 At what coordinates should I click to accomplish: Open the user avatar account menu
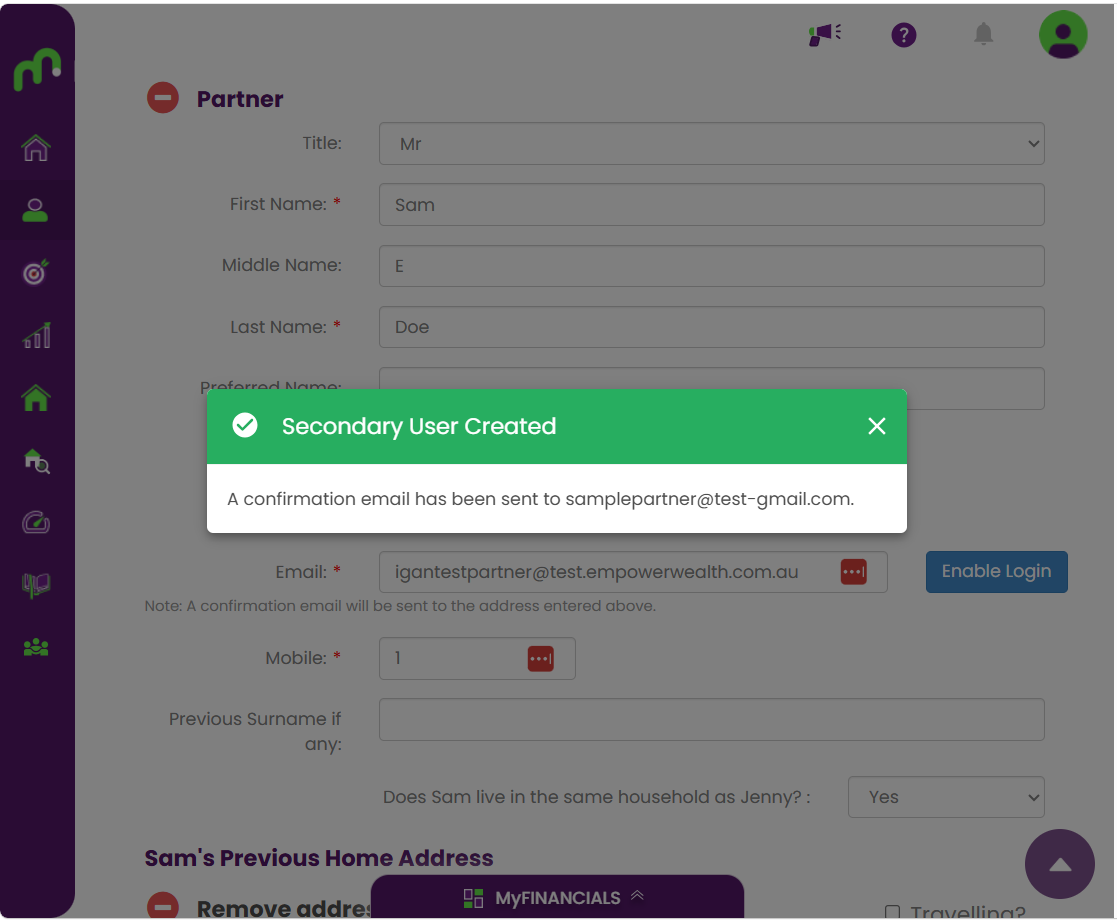tap(1063, 34)
